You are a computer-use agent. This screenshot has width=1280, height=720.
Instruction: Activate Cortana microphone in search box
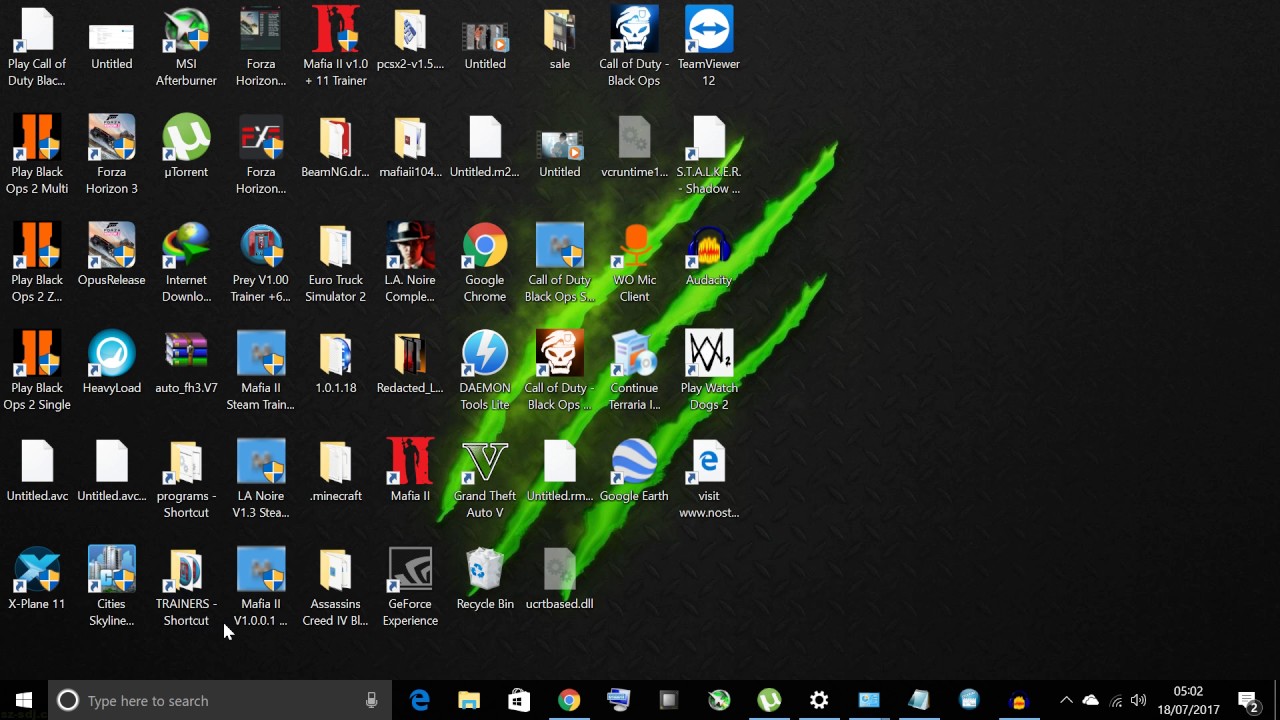point(371,700)
